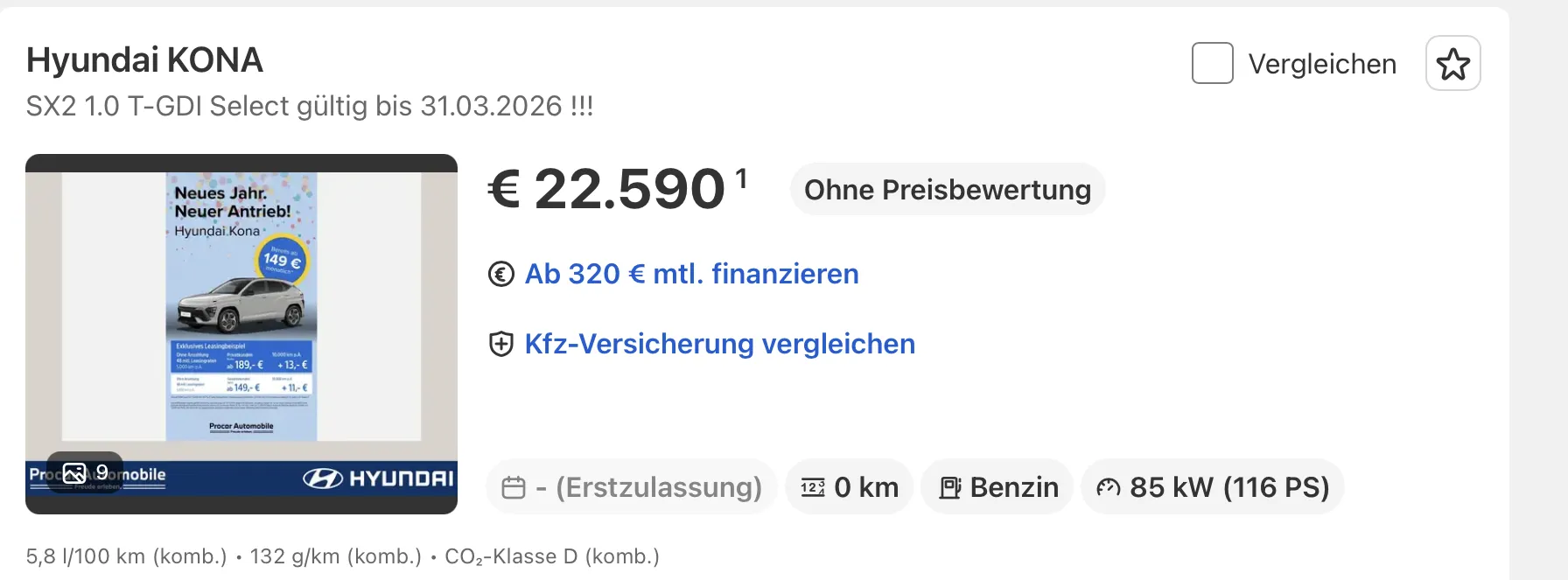Screen dimensions: 1568x580
Task: Click the Ab 320 € mtl. finanzieren link
Action: pyautogui.click(x=691, y=274)
